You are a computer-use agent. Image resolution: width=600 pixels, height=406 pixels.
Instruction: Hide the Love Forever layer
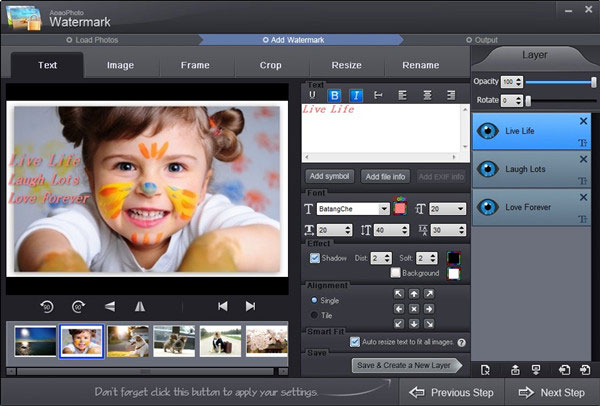click(488, 207)
